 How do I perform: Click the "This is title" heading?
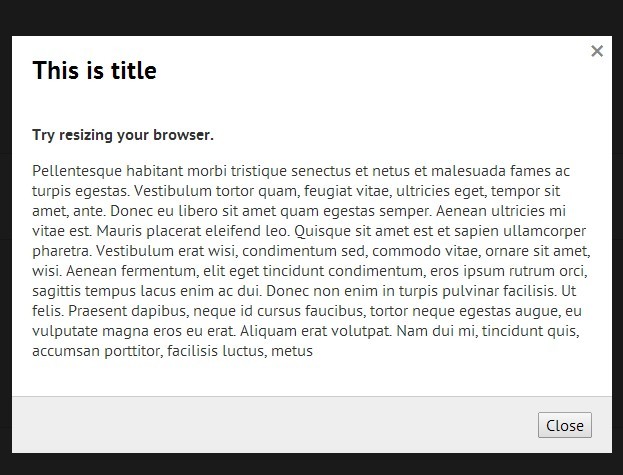(x=94, y=71)
